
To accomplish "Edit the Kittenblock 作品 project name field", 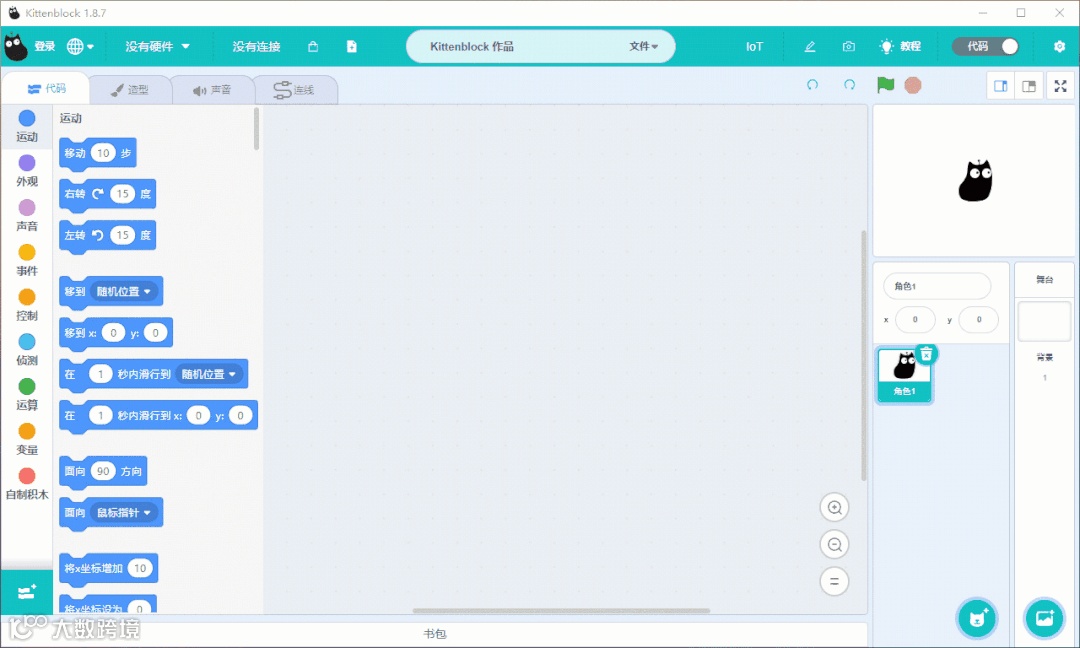I will click(x=472, y=46).
